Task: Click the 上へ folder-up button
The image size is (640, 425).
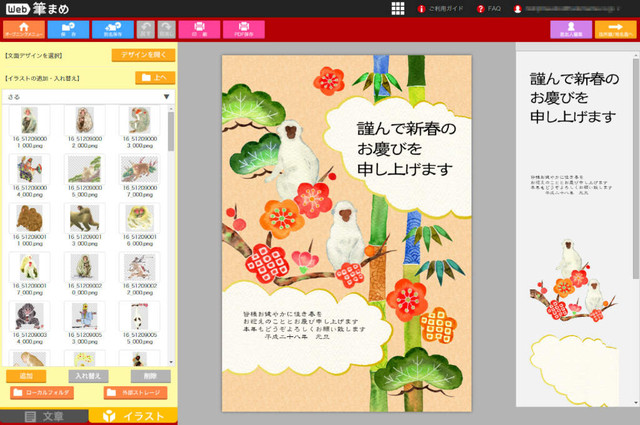Action: click(155, 78)
